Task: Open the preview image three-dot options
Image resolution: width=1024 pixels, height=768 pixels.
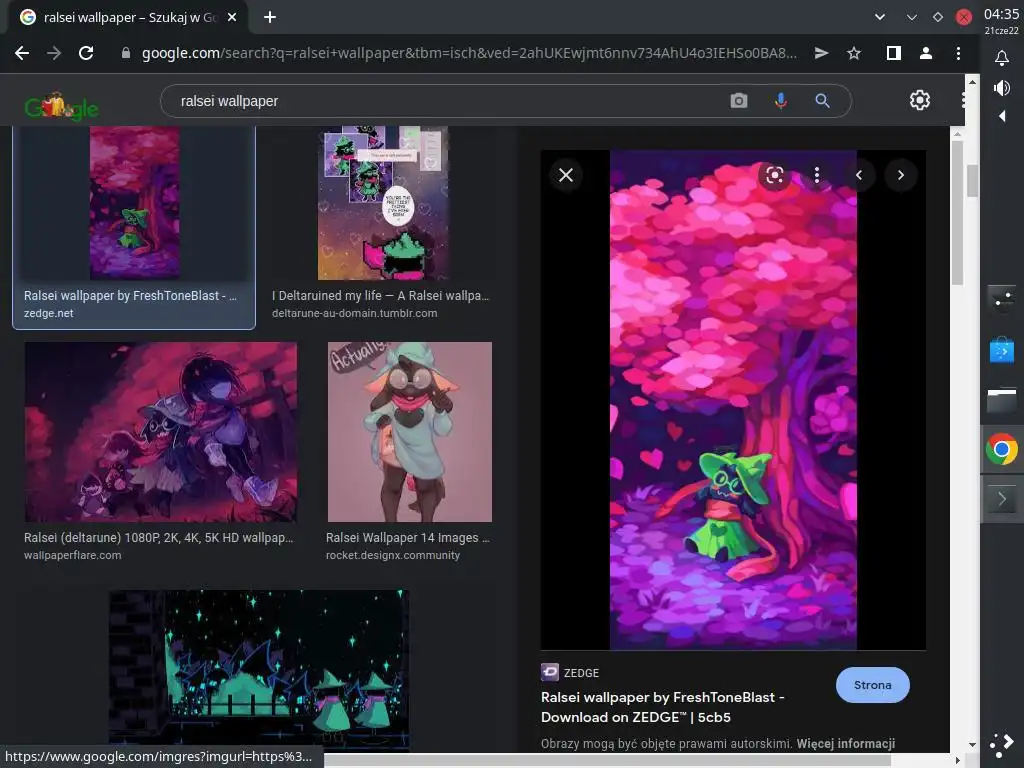Action: tap(816, 175)
